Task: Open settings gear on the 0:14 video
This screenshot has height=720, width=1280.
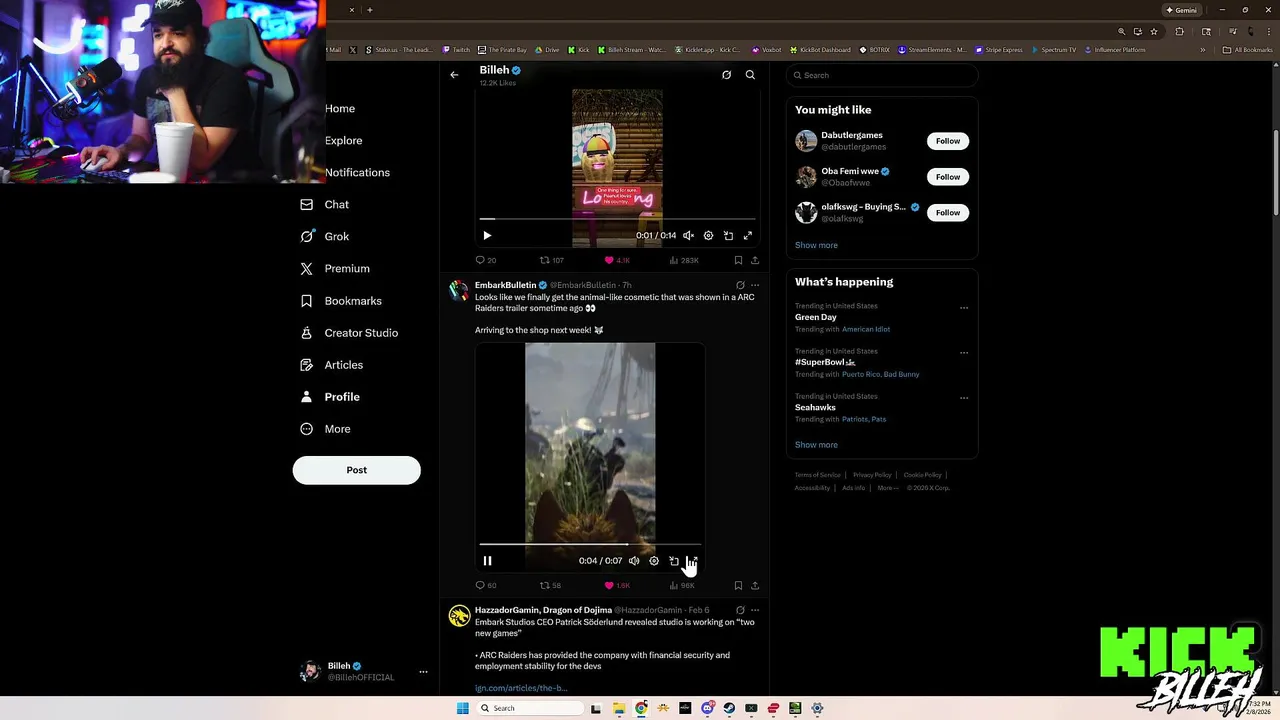Action: (708, 236)
